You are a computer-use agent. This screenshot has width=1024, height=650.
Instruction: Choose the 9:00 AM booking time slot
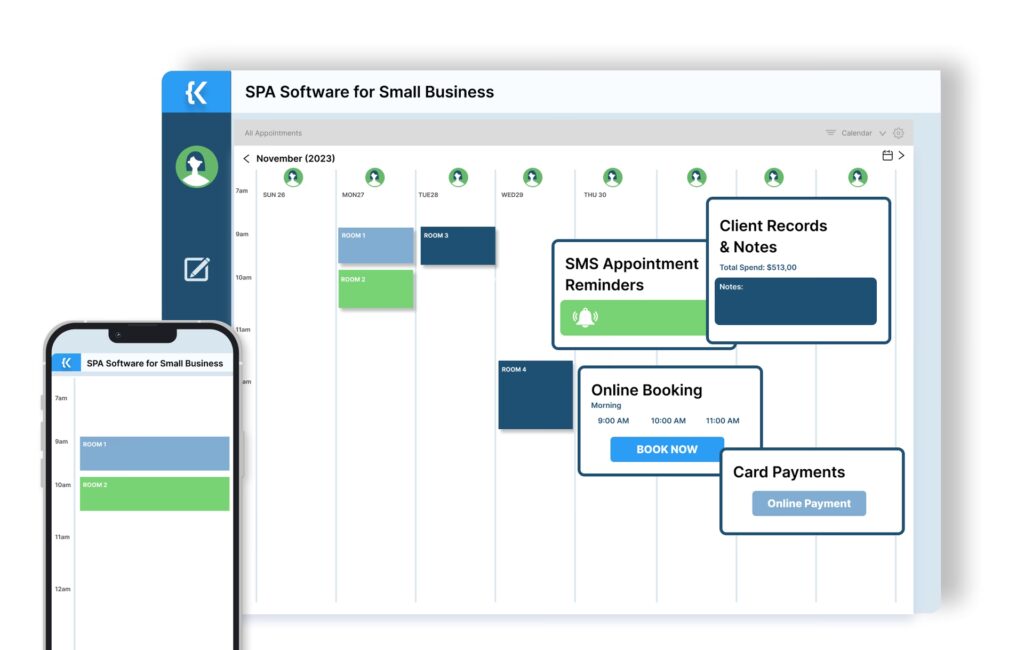click(613, 421)
